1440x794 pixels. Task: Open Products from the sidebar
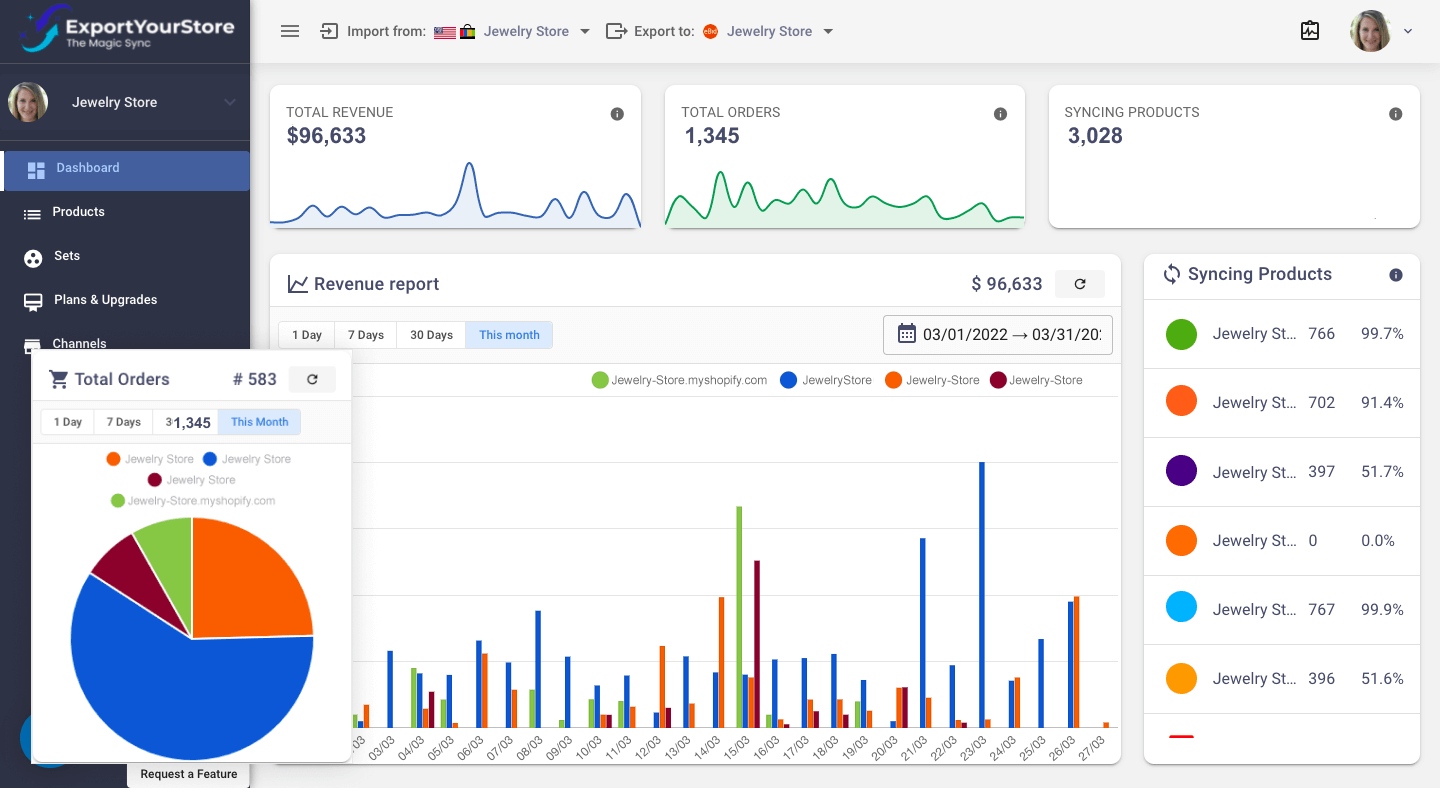pyautogui.click(x=77, y=212)
